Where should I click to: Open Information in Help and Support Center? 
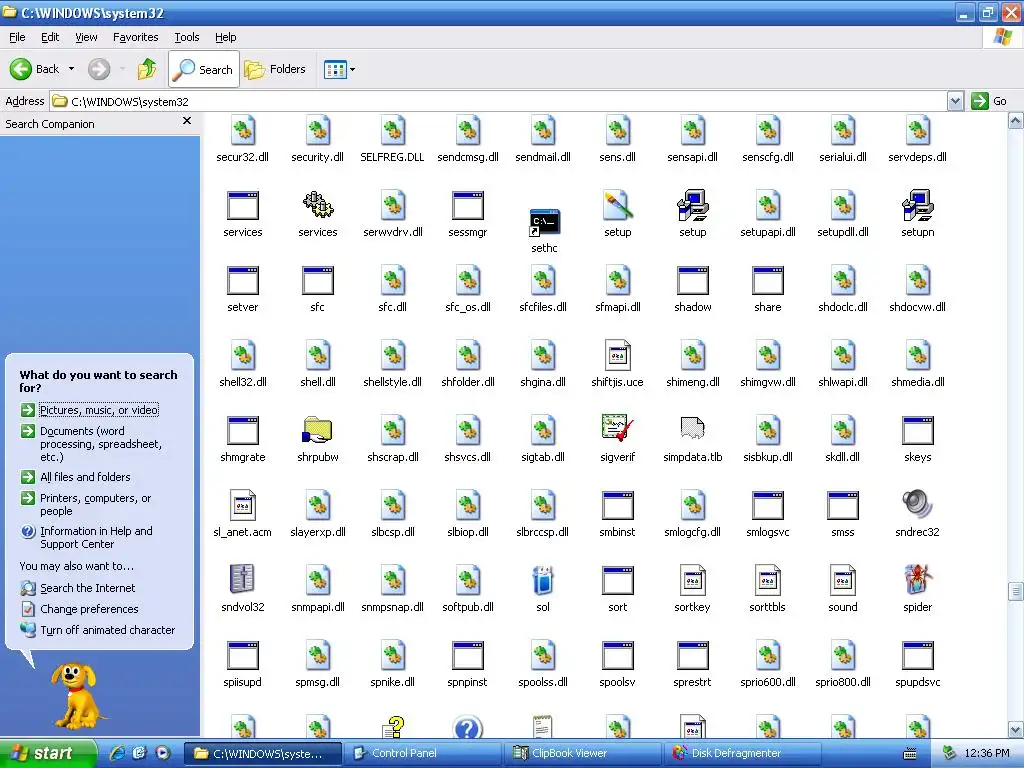[x=96, y=537]
